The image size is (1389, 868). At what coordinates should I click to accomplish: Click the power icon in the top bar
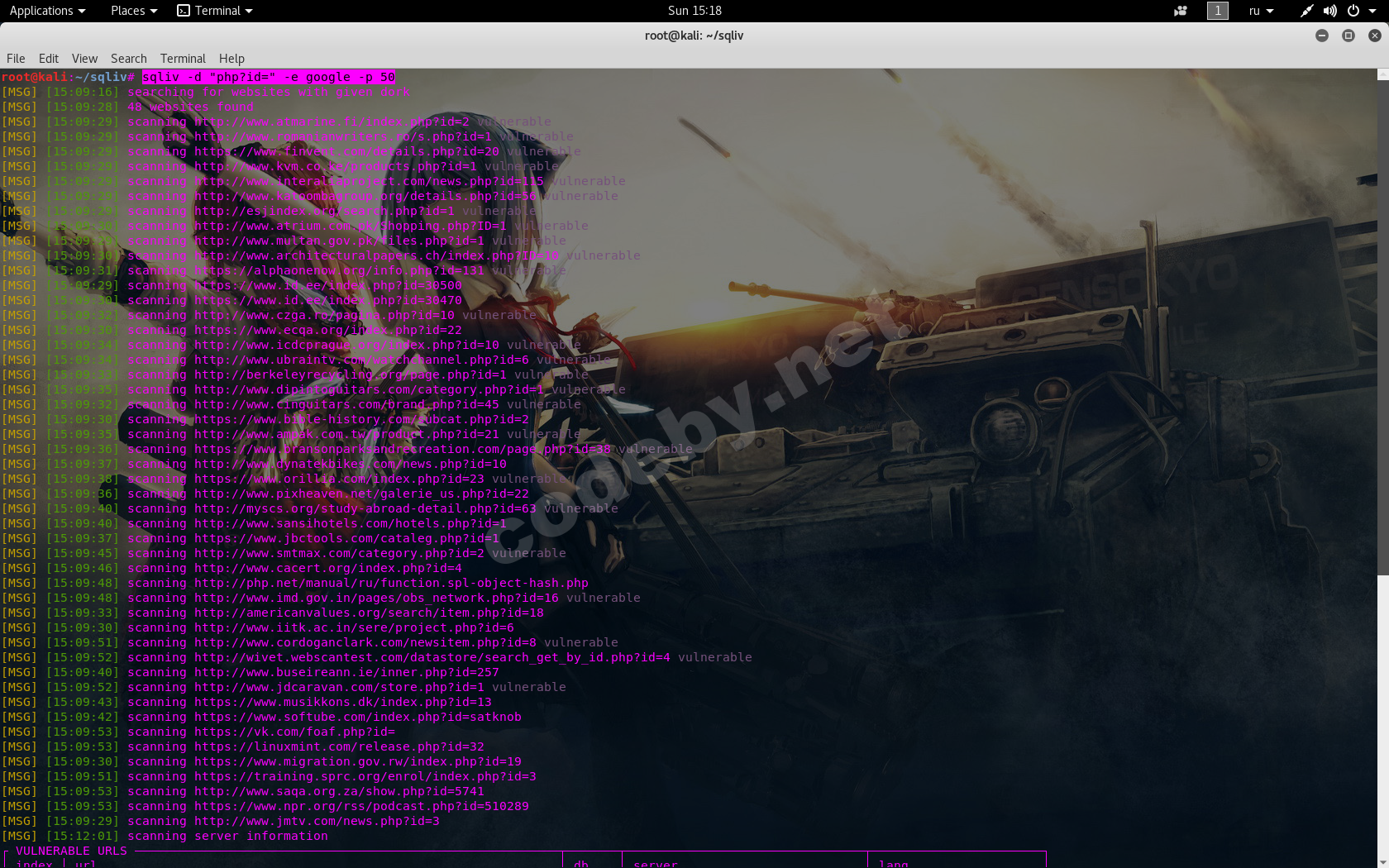(1353, 11)
